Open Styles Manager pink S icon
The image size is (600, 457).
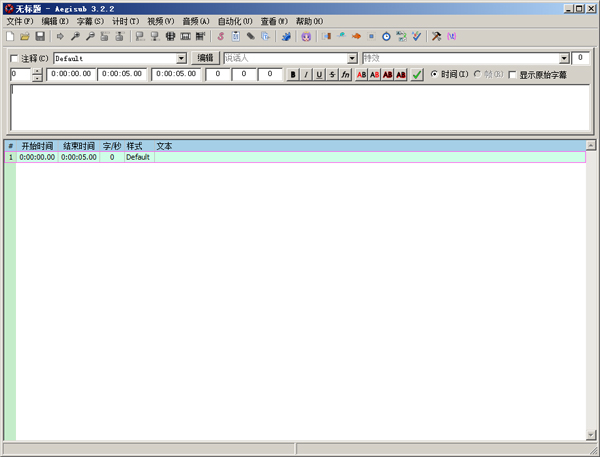point(221,36)
